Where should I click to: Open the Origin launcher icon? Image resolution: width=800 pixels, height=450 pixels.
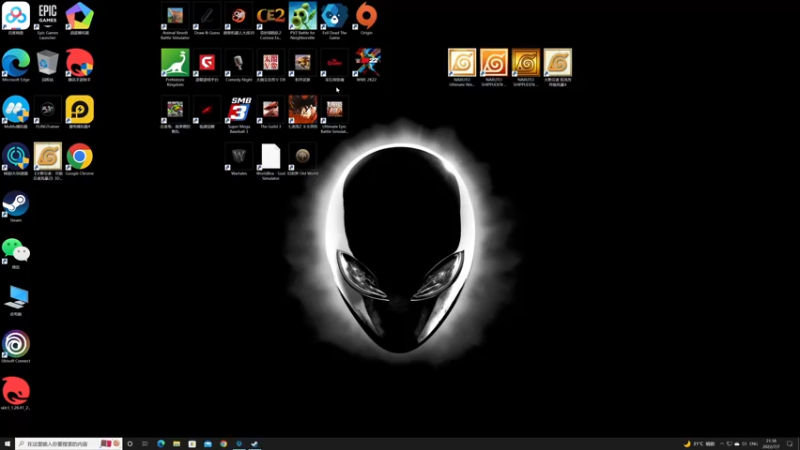[366, 18]
